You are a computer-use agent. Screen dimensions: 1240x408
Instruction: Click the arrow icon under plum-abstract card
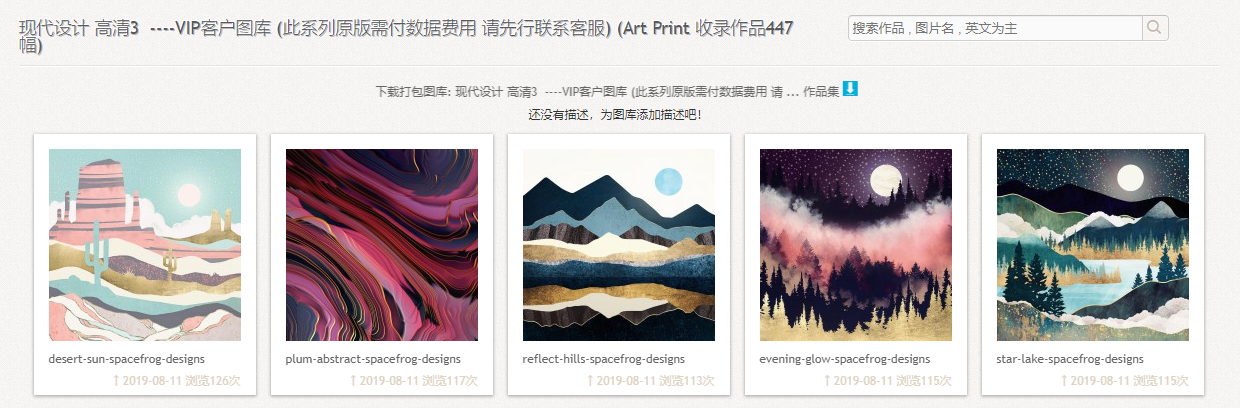pos(353,381)
